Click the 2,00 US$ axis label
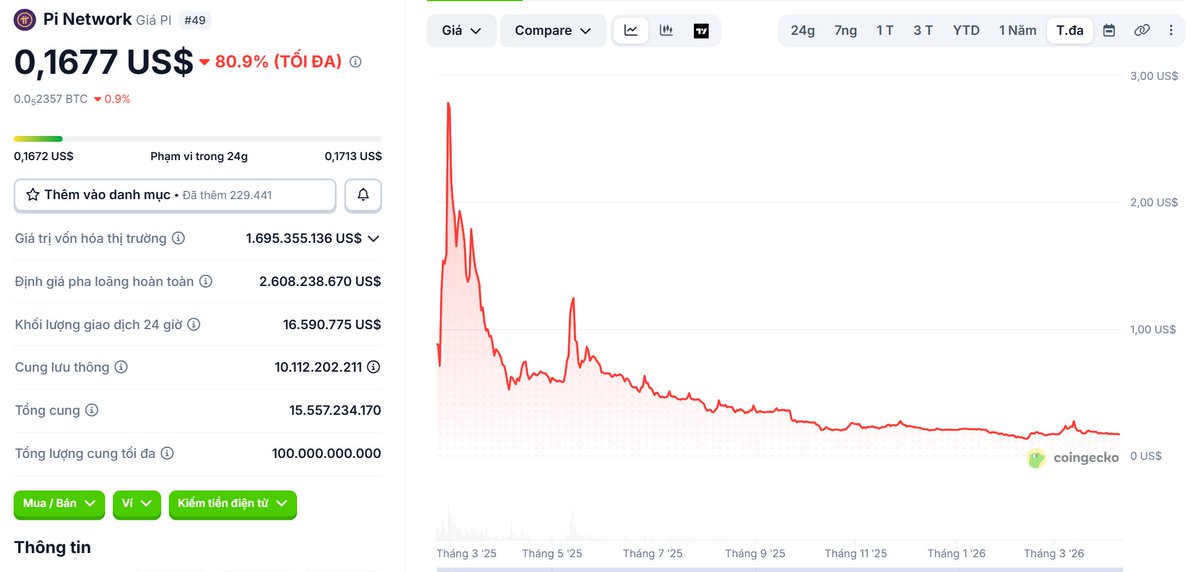Viewport: 1200px width, 572px height. 1154,203
